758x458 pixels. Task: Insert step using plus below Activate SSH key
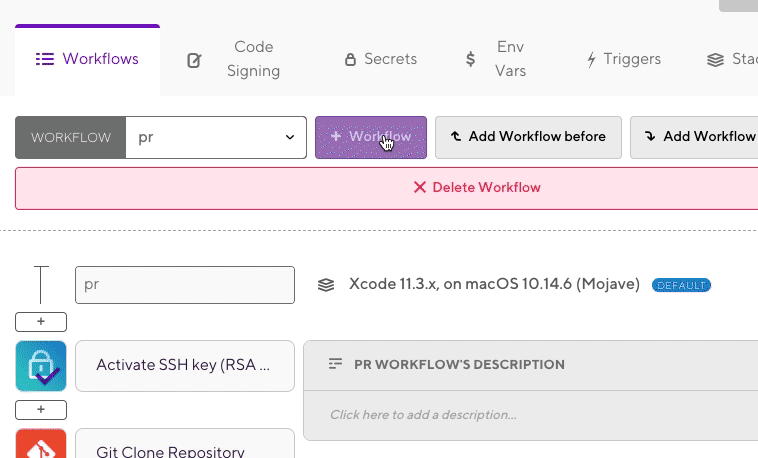(41, 410)
